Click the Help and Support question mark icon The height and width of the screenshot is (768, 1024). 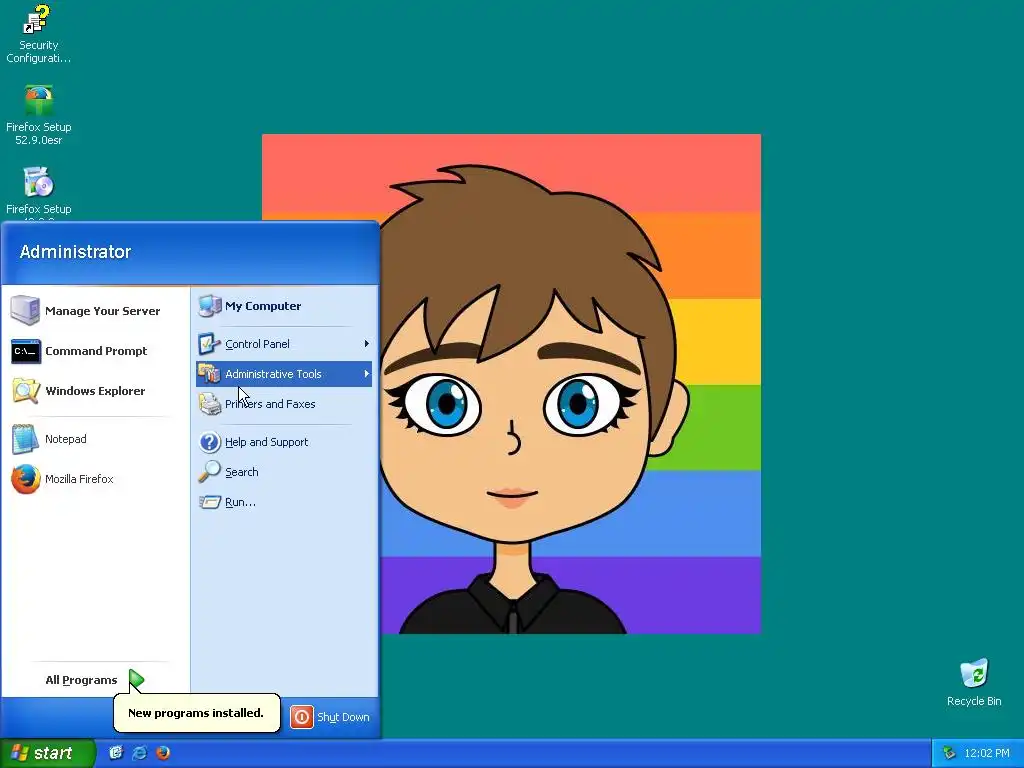click(x=210, y=442)
